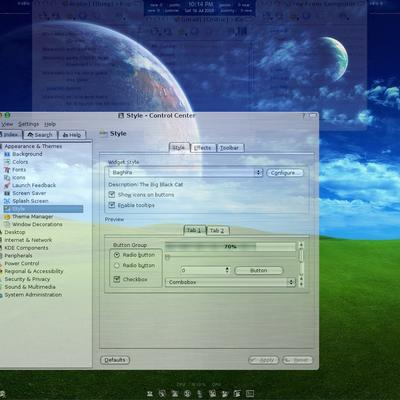
Task: Click the preview area vertical scrollbar
Action: point(301,264)
